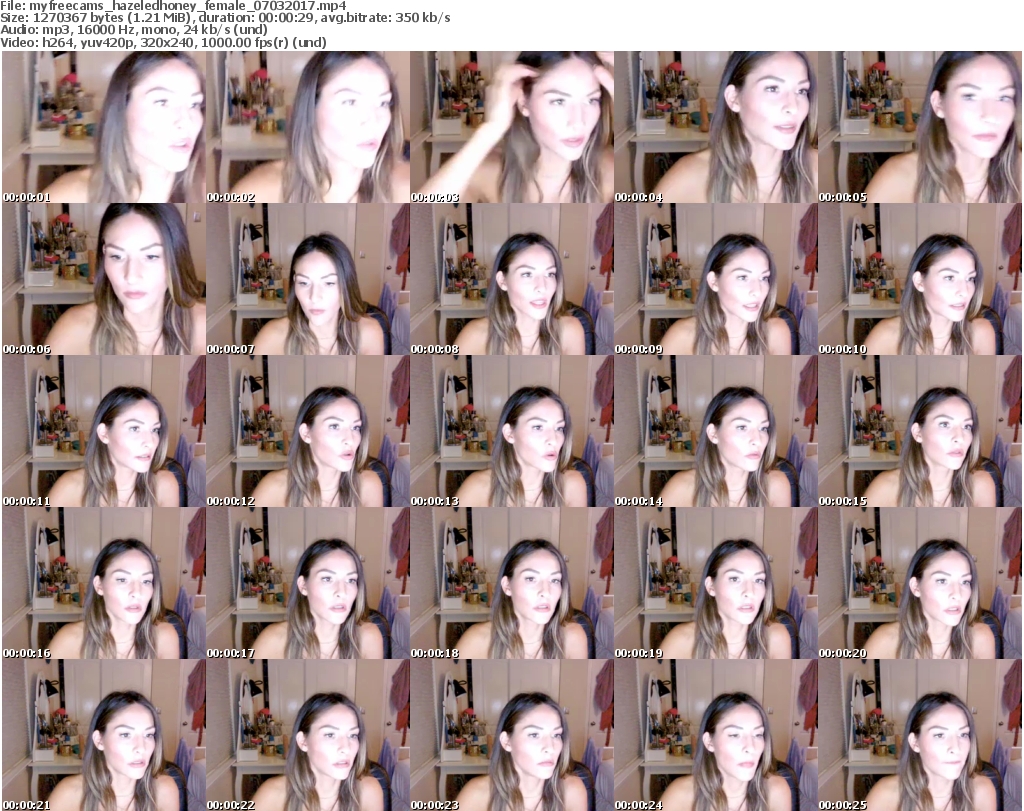Choose the frame with timestamp 00:00:23
Image resolution: width=1024 pixels, height=811 pixels.
coord(512,735)
